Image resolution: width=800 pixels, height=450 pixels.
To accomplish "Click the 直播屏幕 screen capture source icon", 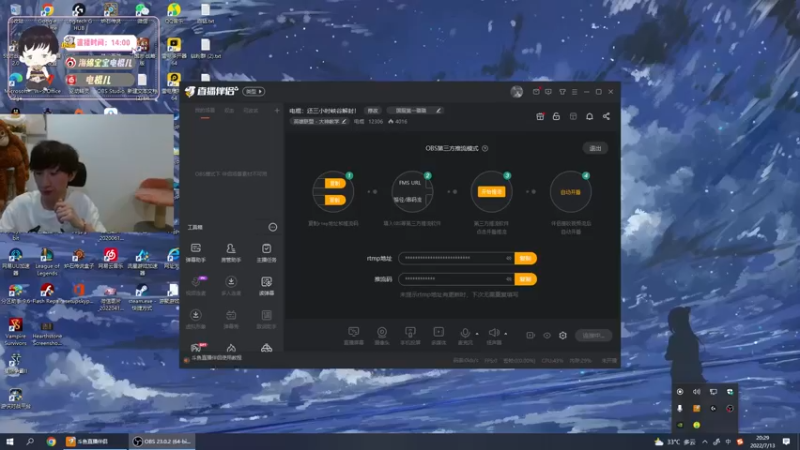I will pyautogui.click(x=354, y=335).
